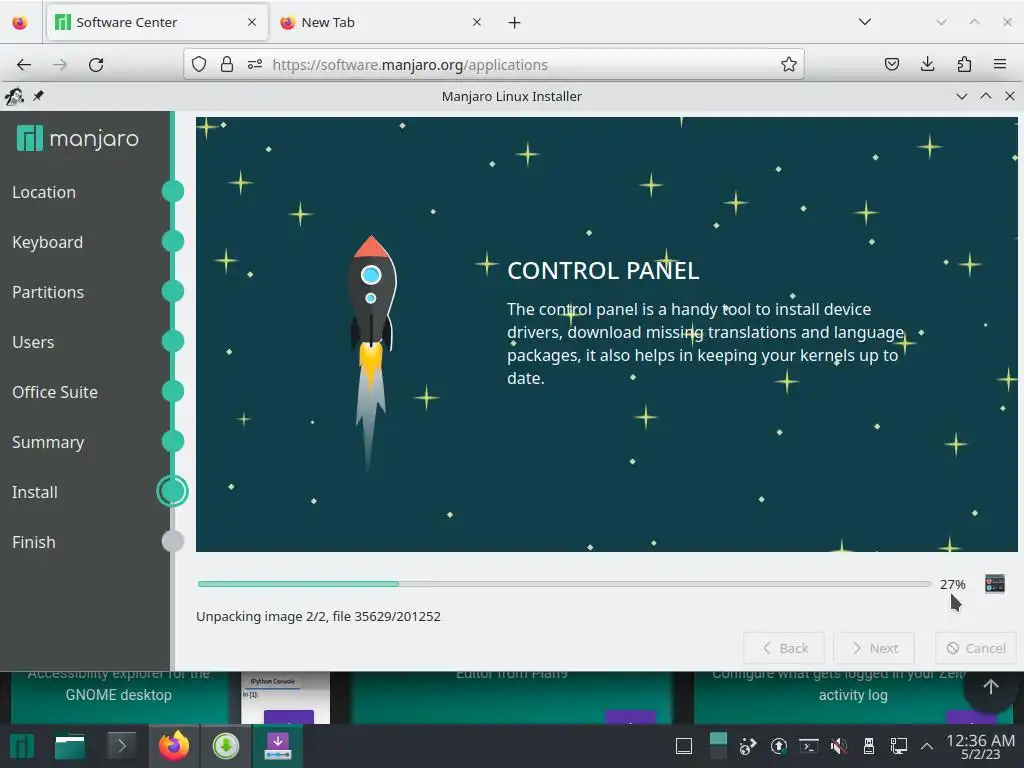
Task: Select the Location step in sidebar
Action: tap(44, 192)
